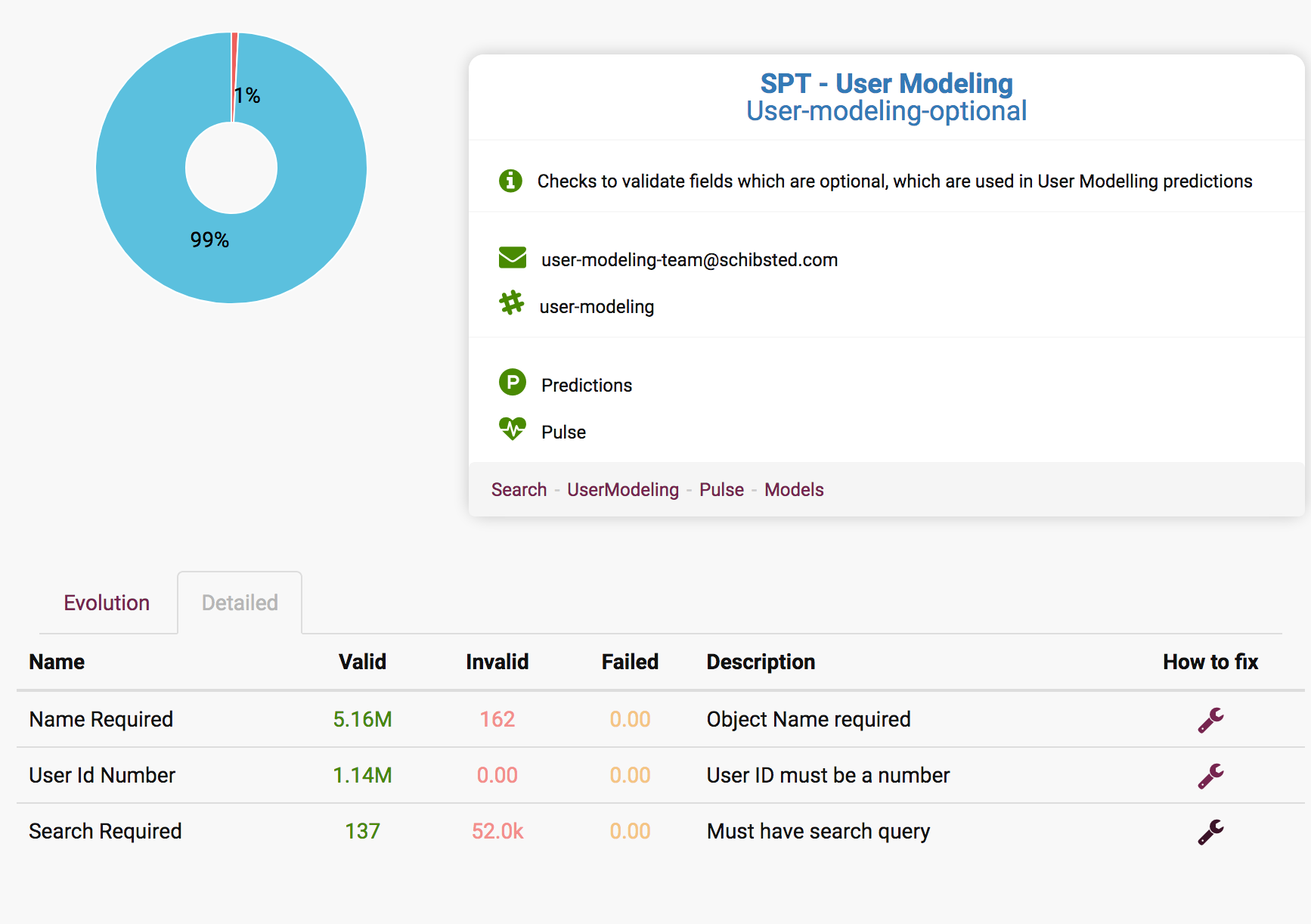Click the How to fix column header
Image resolution: width=1311 pixels, height=924 pixels.
[x=1210, y=662]
